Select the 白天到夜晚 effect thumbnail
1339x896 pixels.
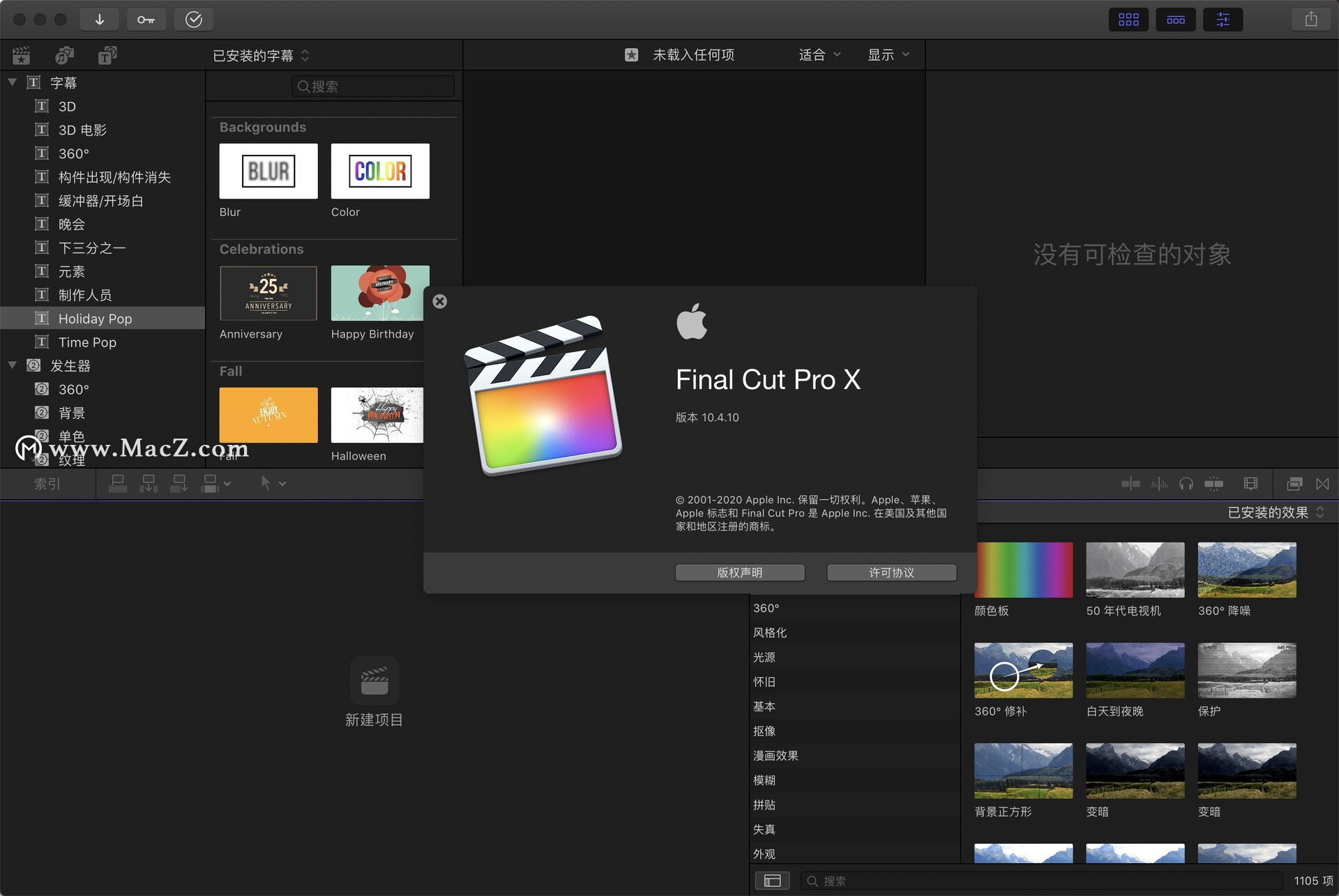[1135, 670]
